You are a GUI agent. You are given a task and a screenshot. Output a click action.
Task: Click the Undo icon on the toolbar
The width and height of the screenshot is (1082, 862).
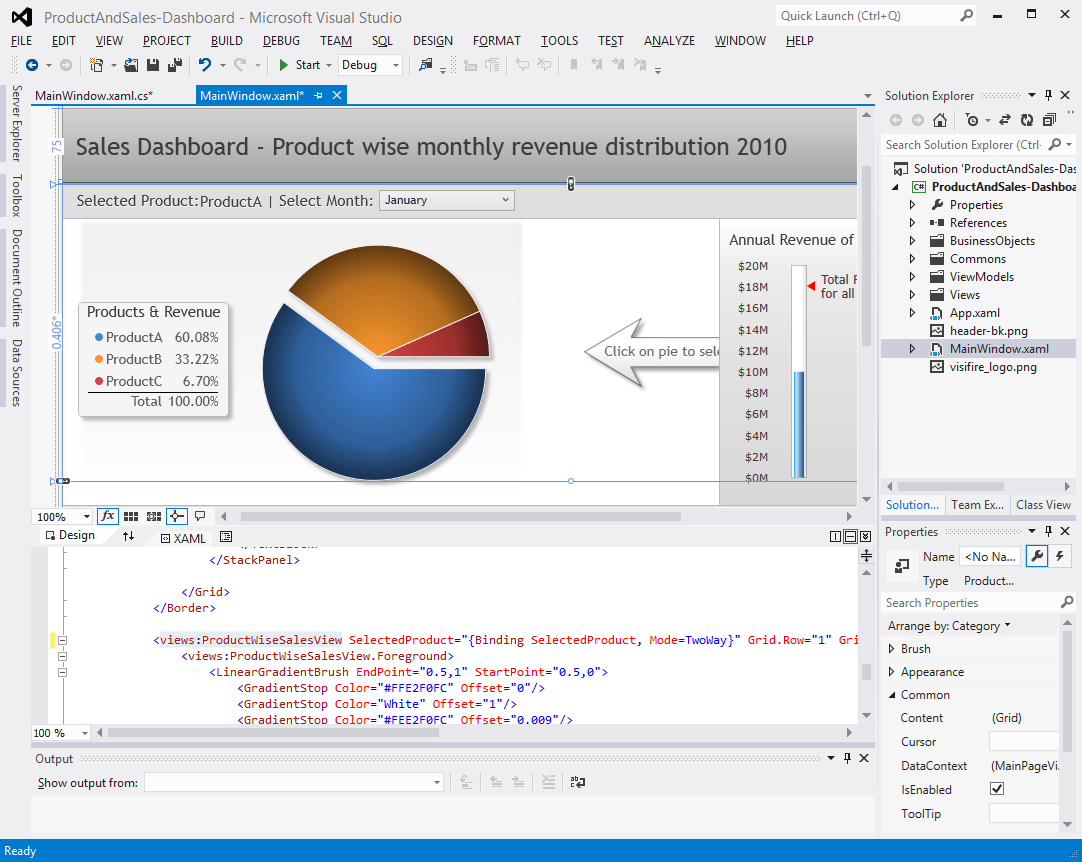[207, 64]
